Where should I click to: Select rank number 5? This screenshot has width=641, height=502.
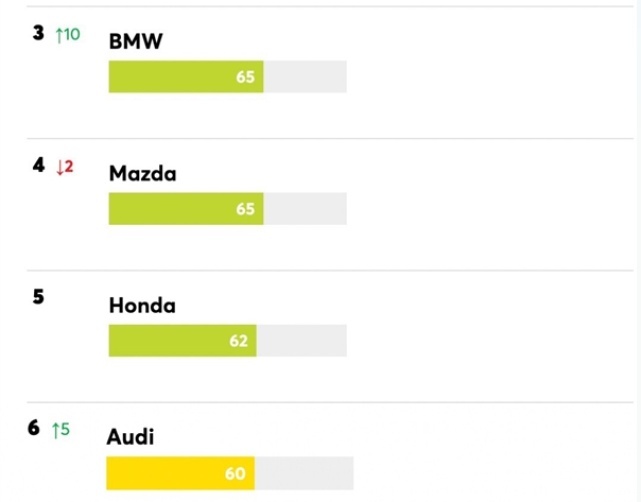(38, 297)
